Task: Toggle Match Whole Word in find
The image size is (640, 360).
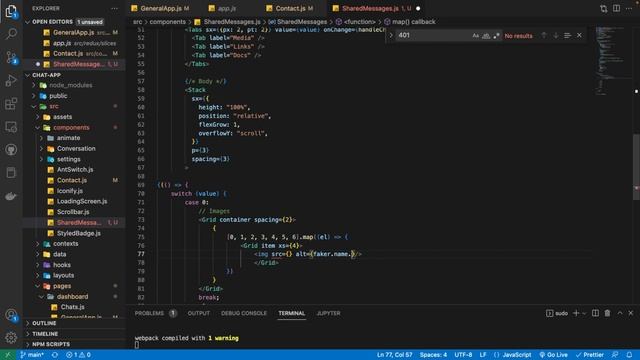Action: click(x=486, y=36)
